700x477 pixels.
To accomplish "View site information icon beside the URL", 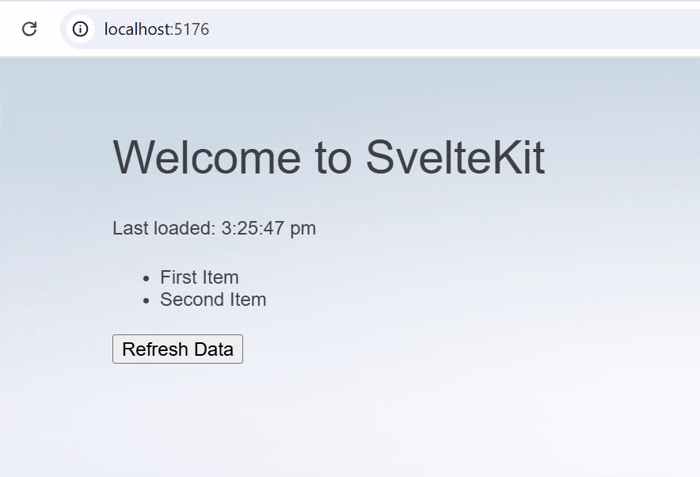I will 80,29.
